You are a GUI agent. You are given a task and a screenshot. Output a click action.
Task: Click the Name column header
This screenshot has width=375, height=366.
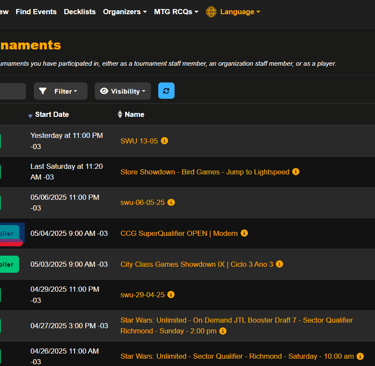pyautogui.click(x=134, y=114)
